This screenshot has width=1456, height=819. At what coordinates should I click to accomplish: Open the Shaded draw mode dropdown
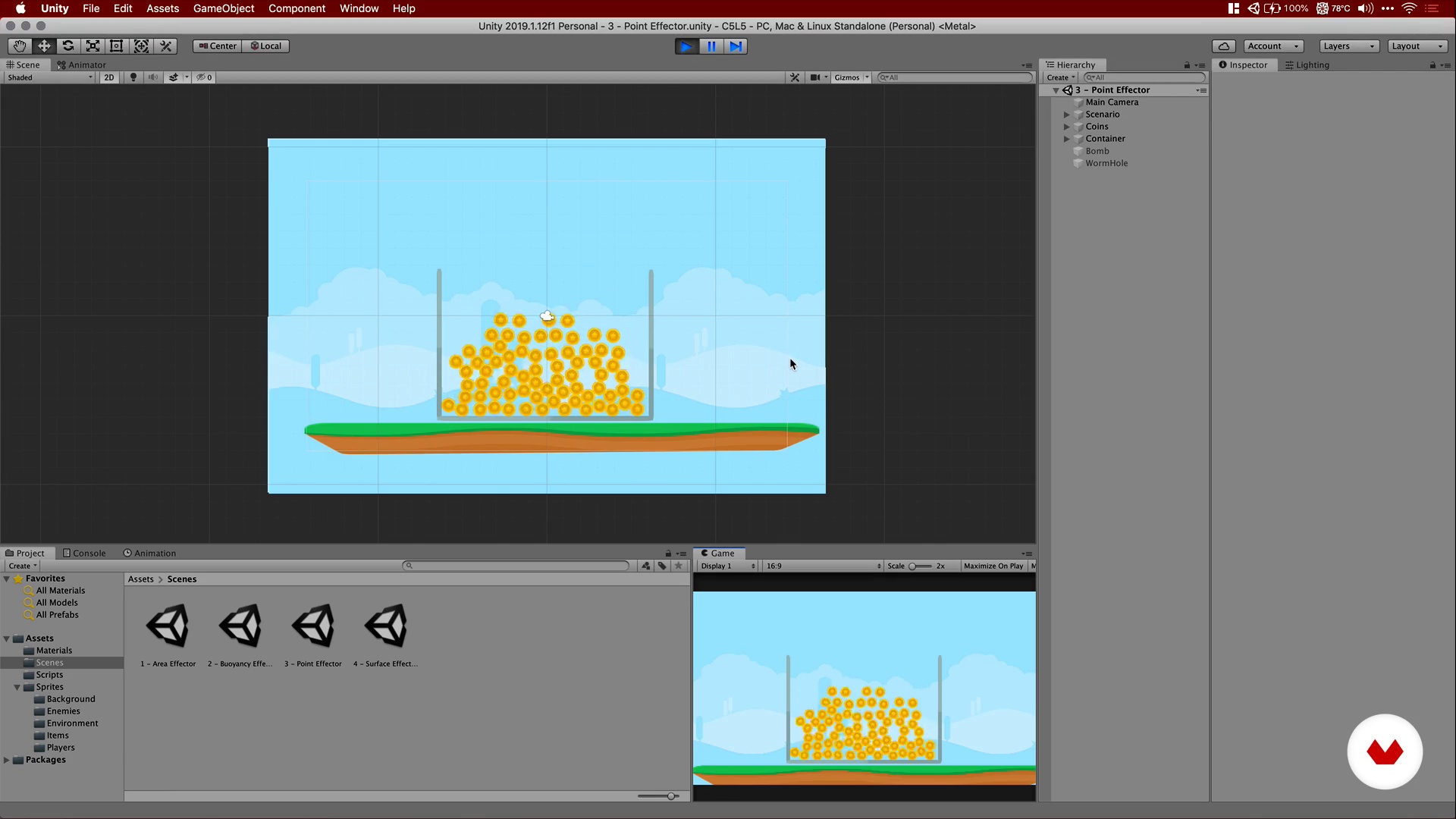tap(50, 77)
